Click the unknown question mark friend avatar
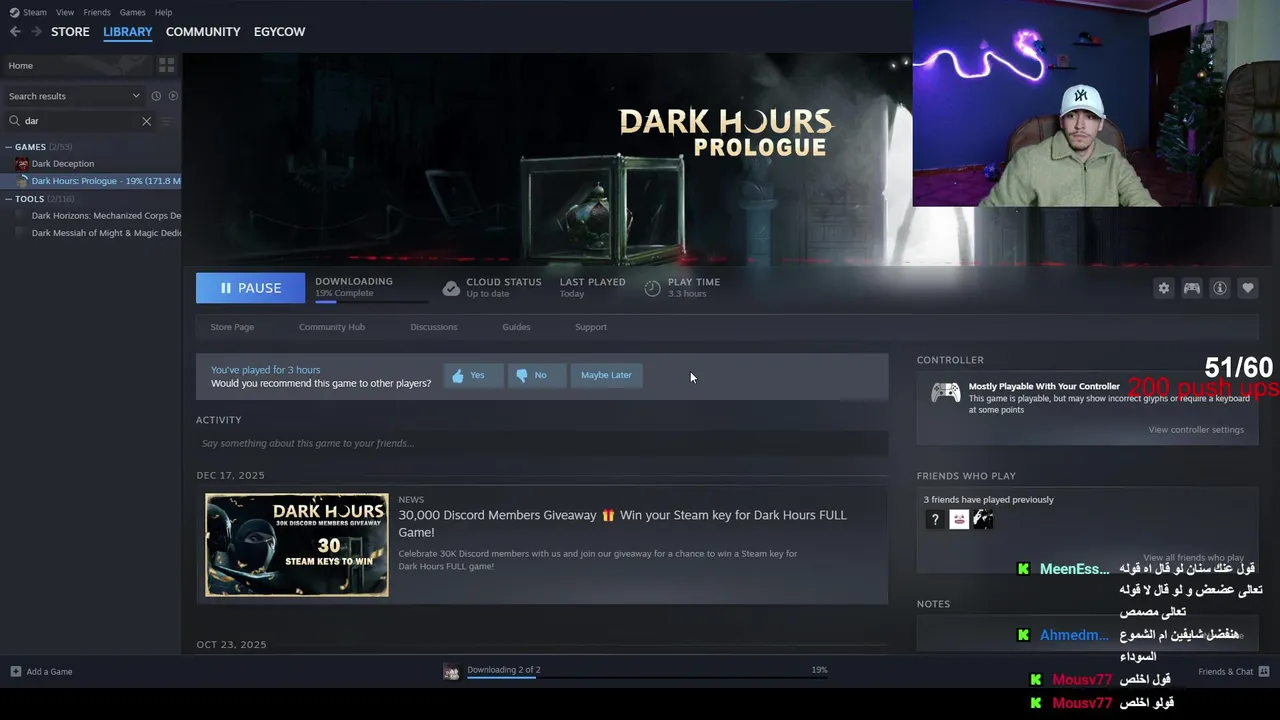 pyautogui.click(x=934, y=519)
